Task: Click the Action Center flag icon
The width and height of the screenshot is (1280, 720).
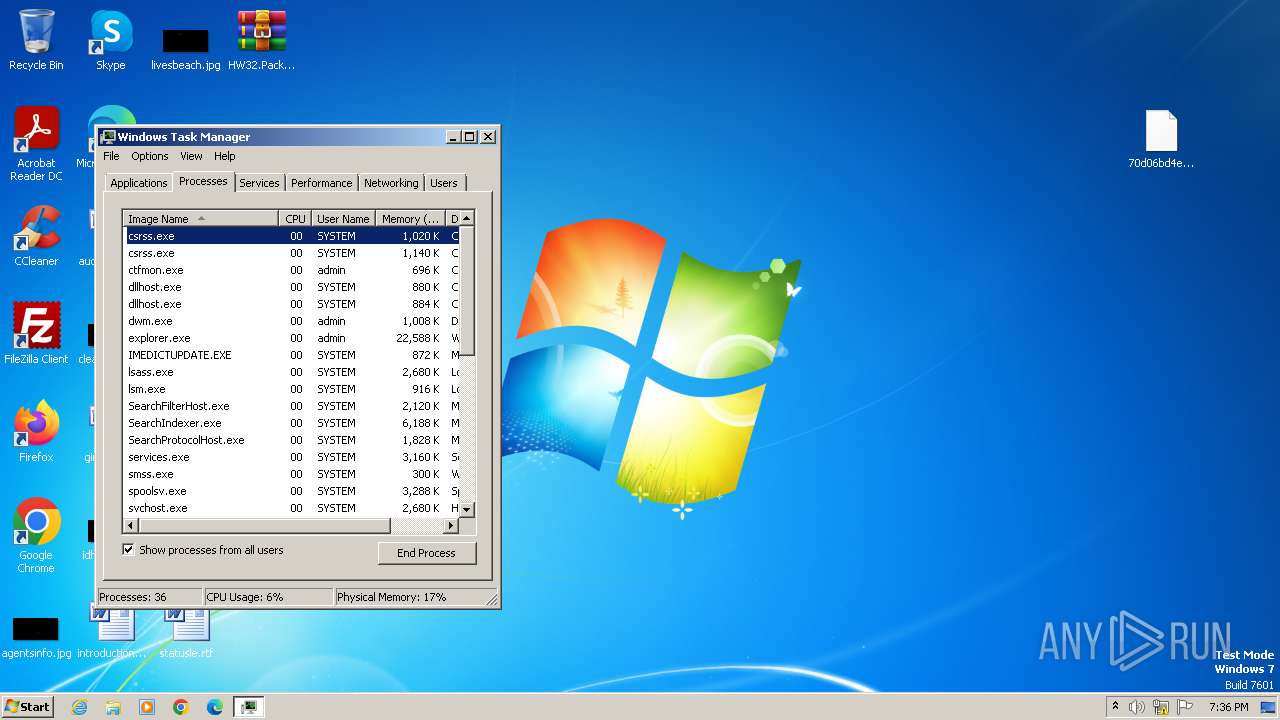Action: [x=1185, y=707]
